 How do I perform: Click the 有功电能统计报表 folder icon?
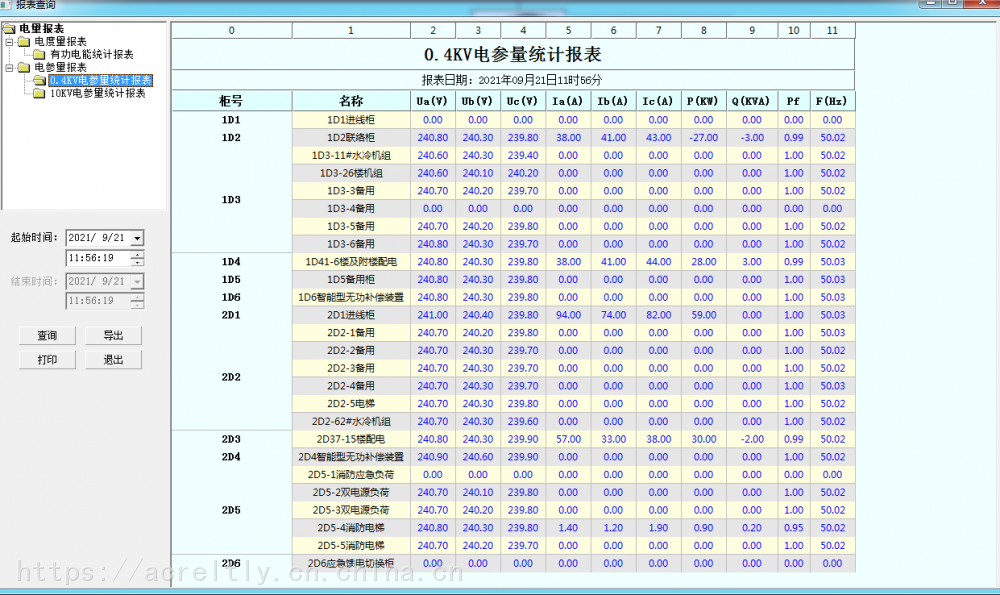(x=40, y=54)
